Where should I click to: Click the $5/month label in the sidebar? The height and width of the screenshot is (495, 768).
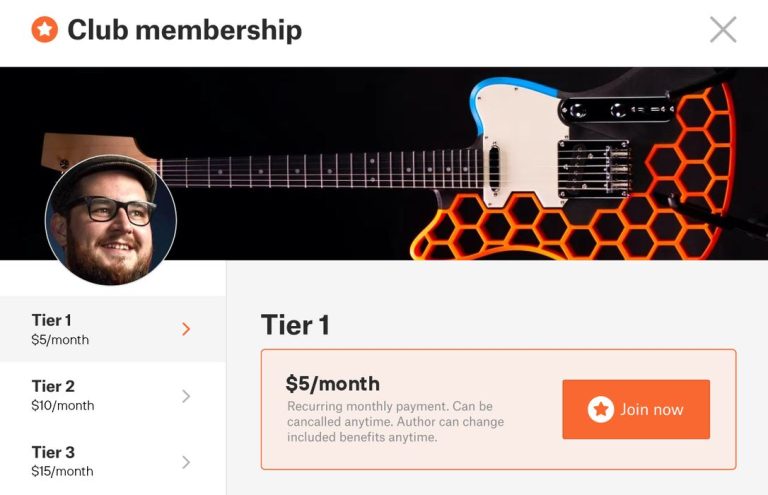(59, 340)
